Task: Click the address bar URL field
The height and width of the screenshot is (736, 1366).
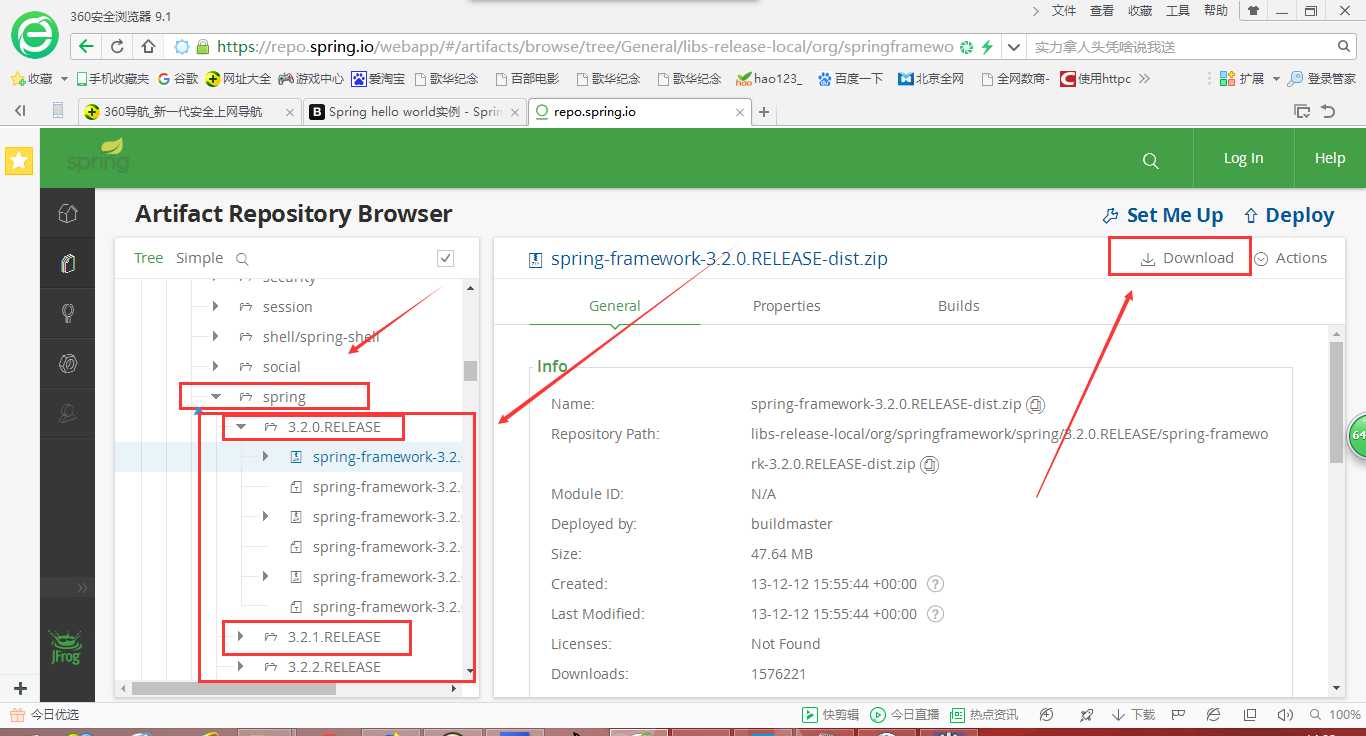Action: point(585,47)
